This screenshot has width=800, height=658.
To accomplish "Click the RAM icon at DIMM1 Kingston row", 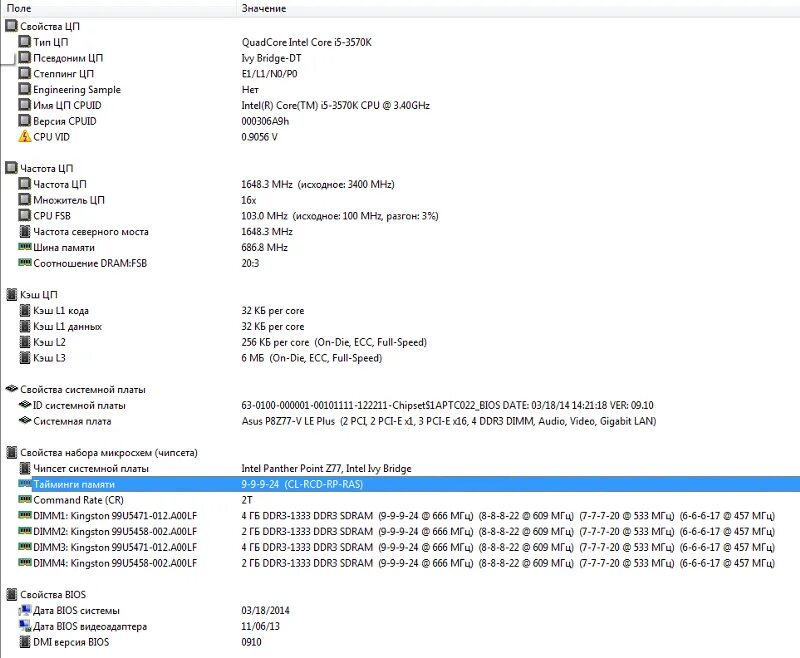I will pos(24,515).
